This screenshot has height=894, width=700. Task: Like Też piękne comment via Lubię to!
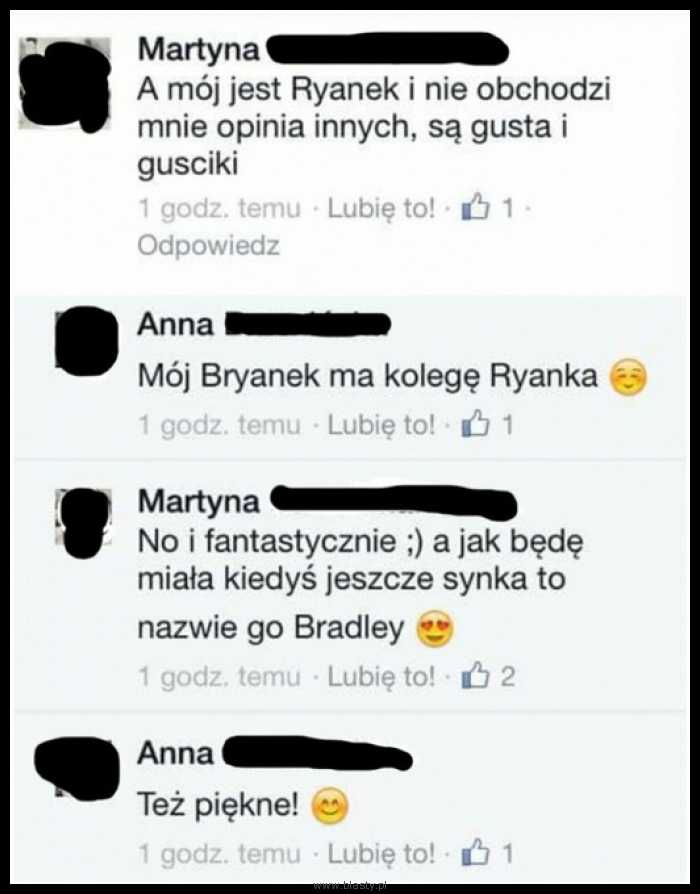(x=381, y=854)
